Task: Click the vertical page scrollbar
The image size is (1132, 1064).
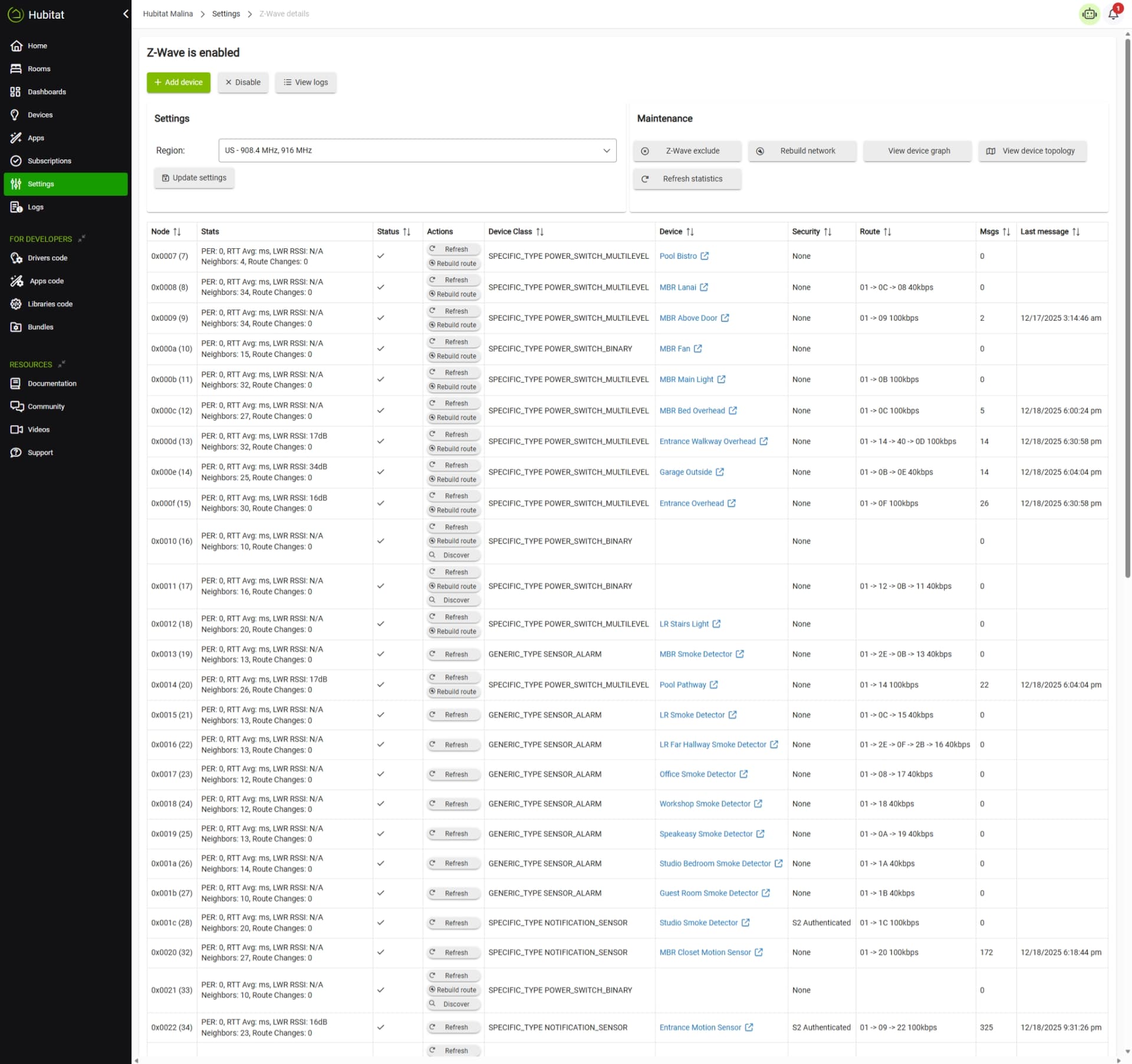Action: point(1127,307)
